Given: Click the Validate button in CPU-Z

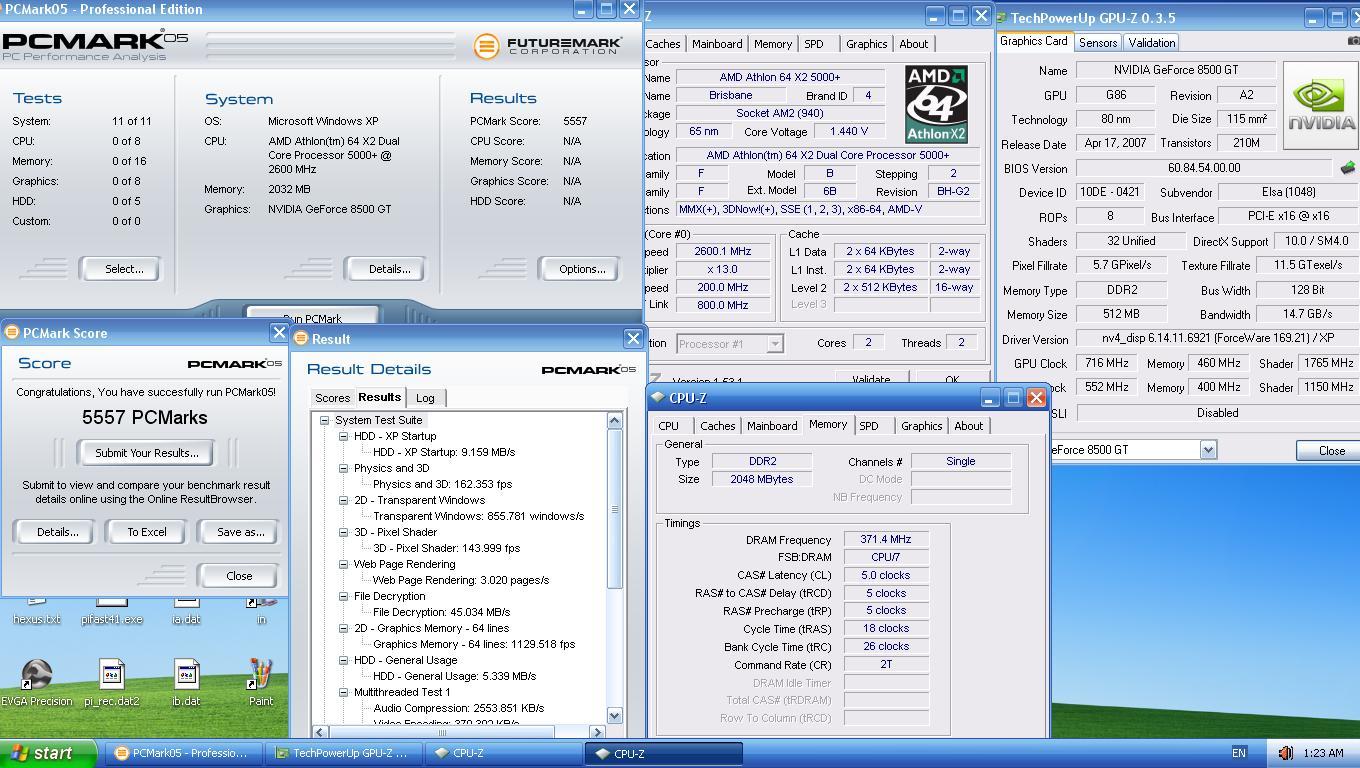Looking at the screenshot, I should coord(870,380).
